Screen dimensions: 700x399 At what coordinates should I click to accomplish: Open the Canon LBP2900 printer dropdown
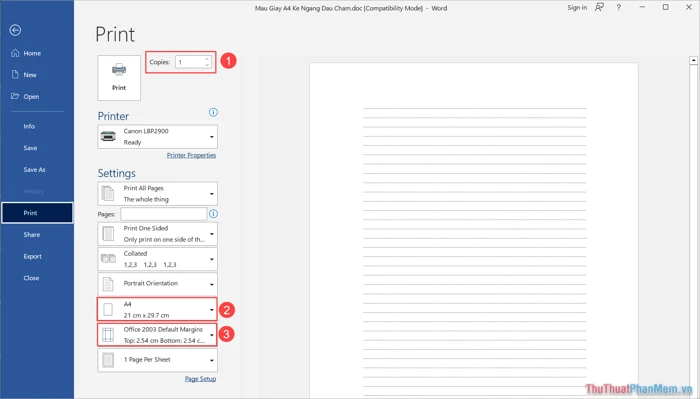click(x=158, y=137)
